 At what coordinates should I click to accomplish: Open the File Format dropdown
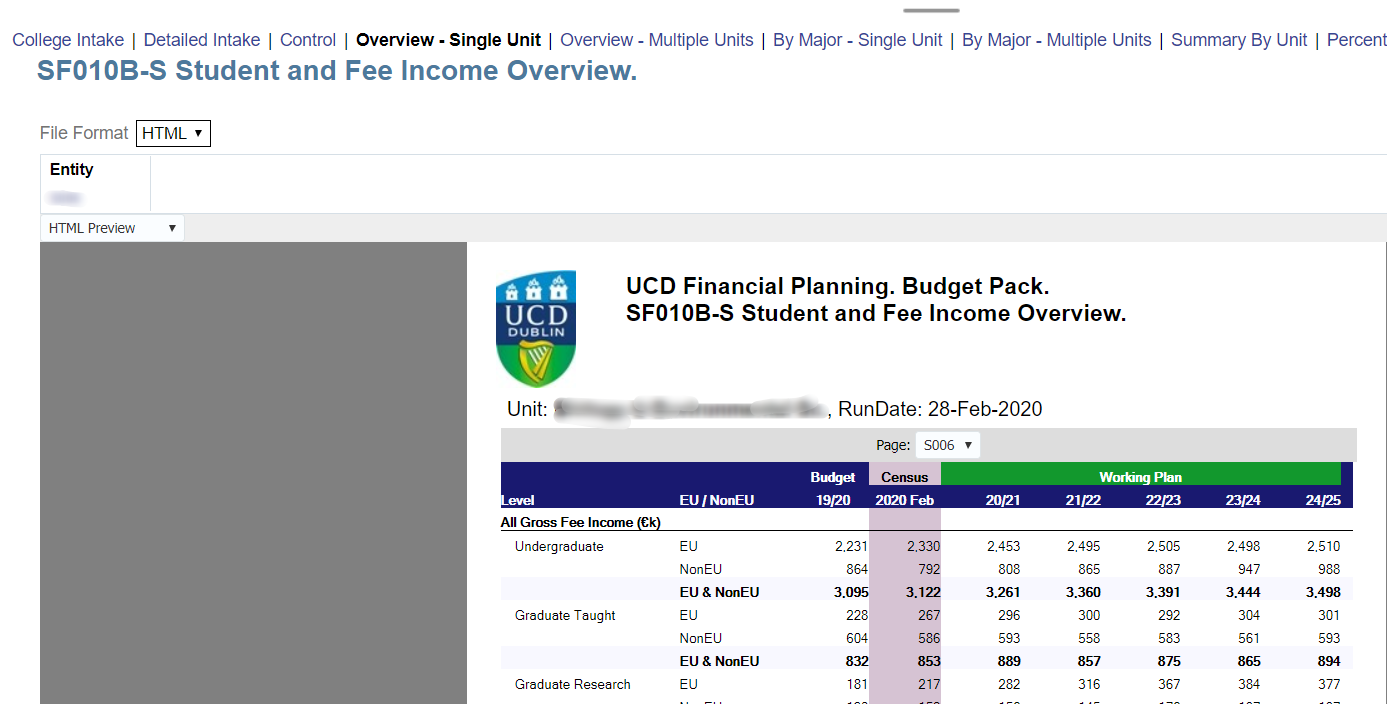[x=173, y=133]
